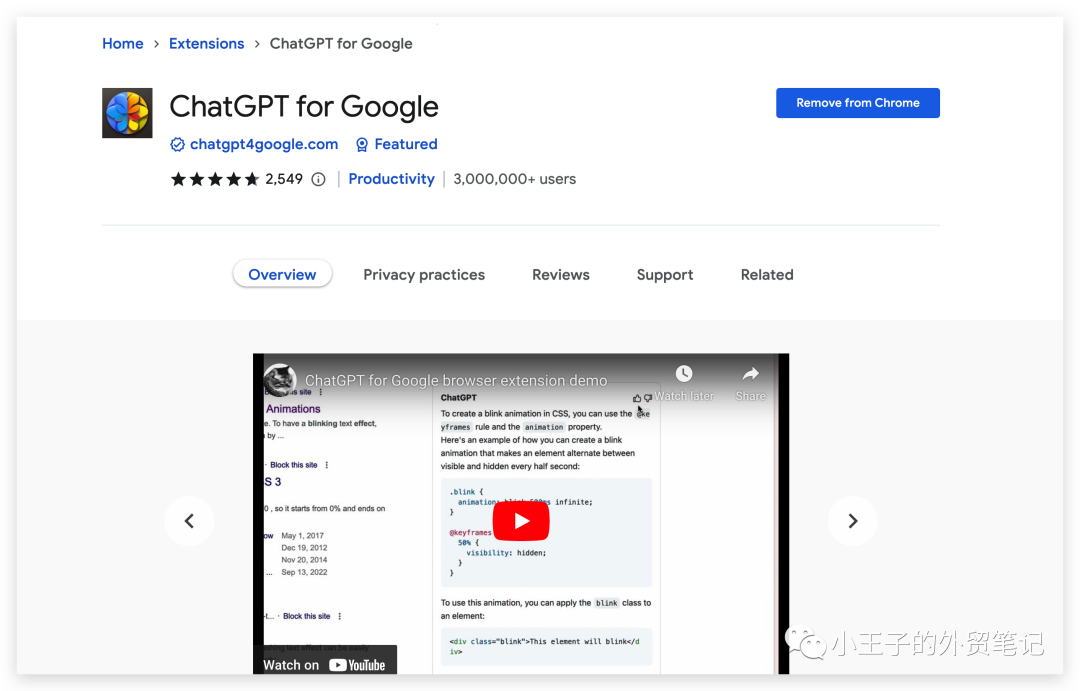Open the rating info circle icon
The width and height of the screenshot is (1080, 691).
pos(318,179)
